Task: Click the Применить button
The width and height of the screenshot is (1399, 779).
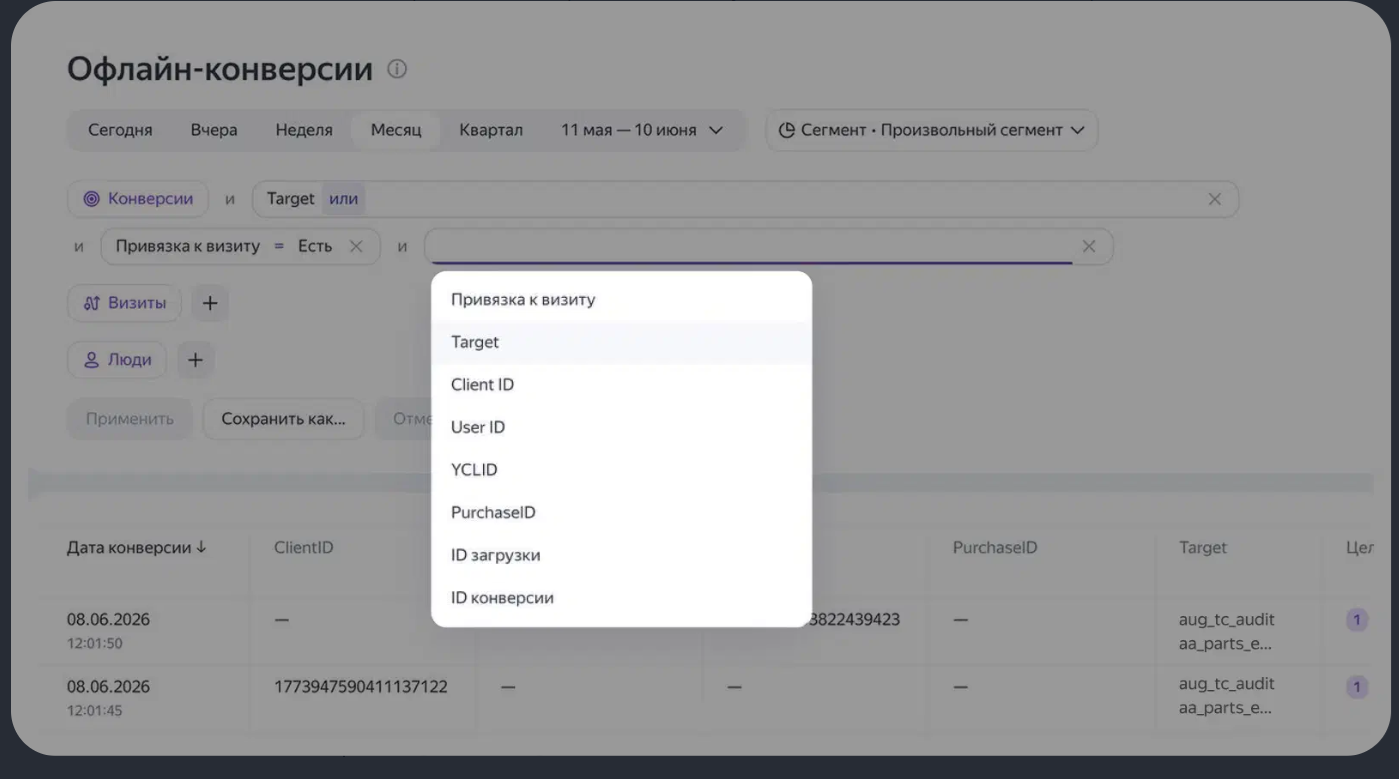Action: coord(130,419)
